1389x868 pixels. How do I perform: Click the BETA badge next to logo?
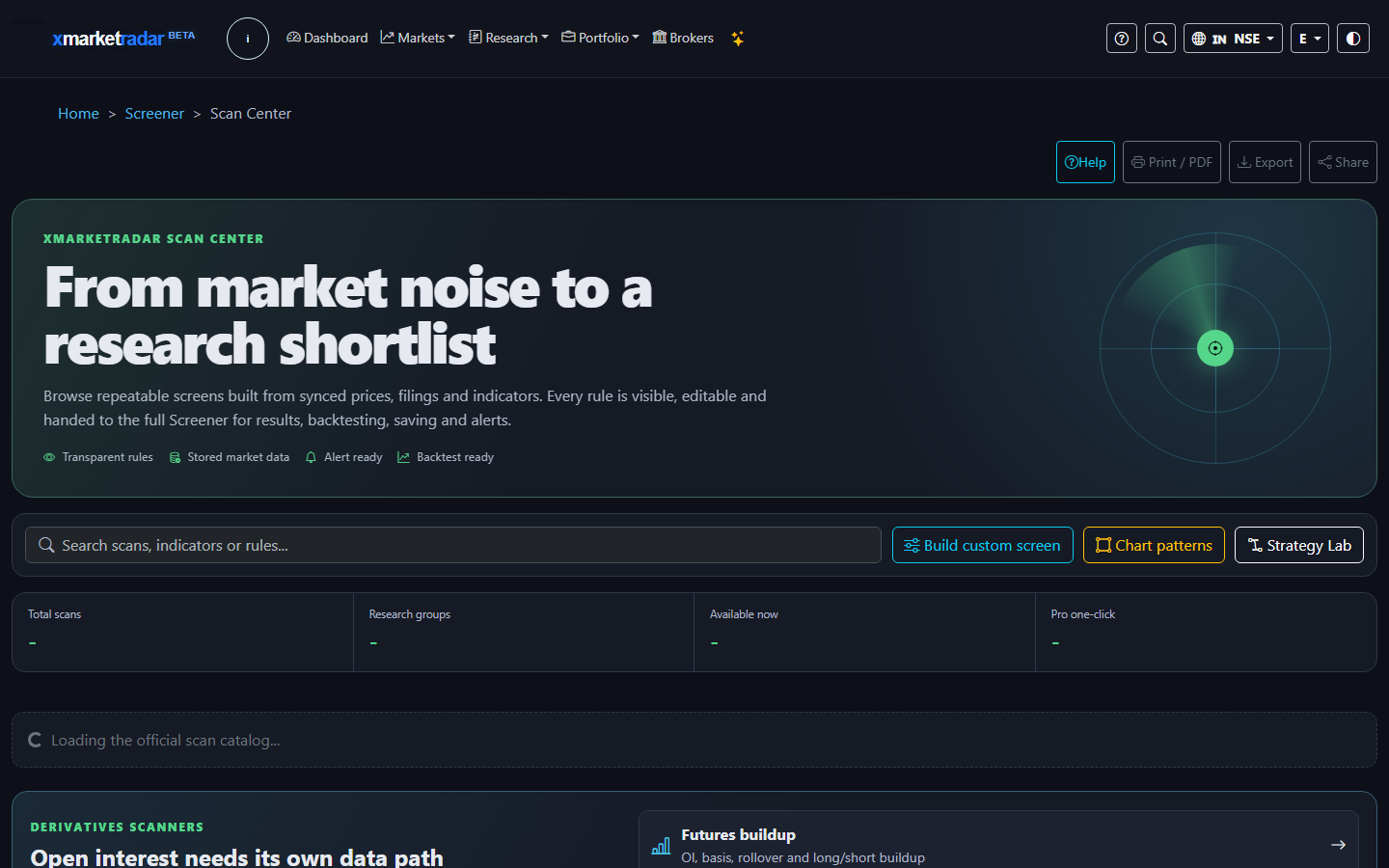(x=181, y=35)
